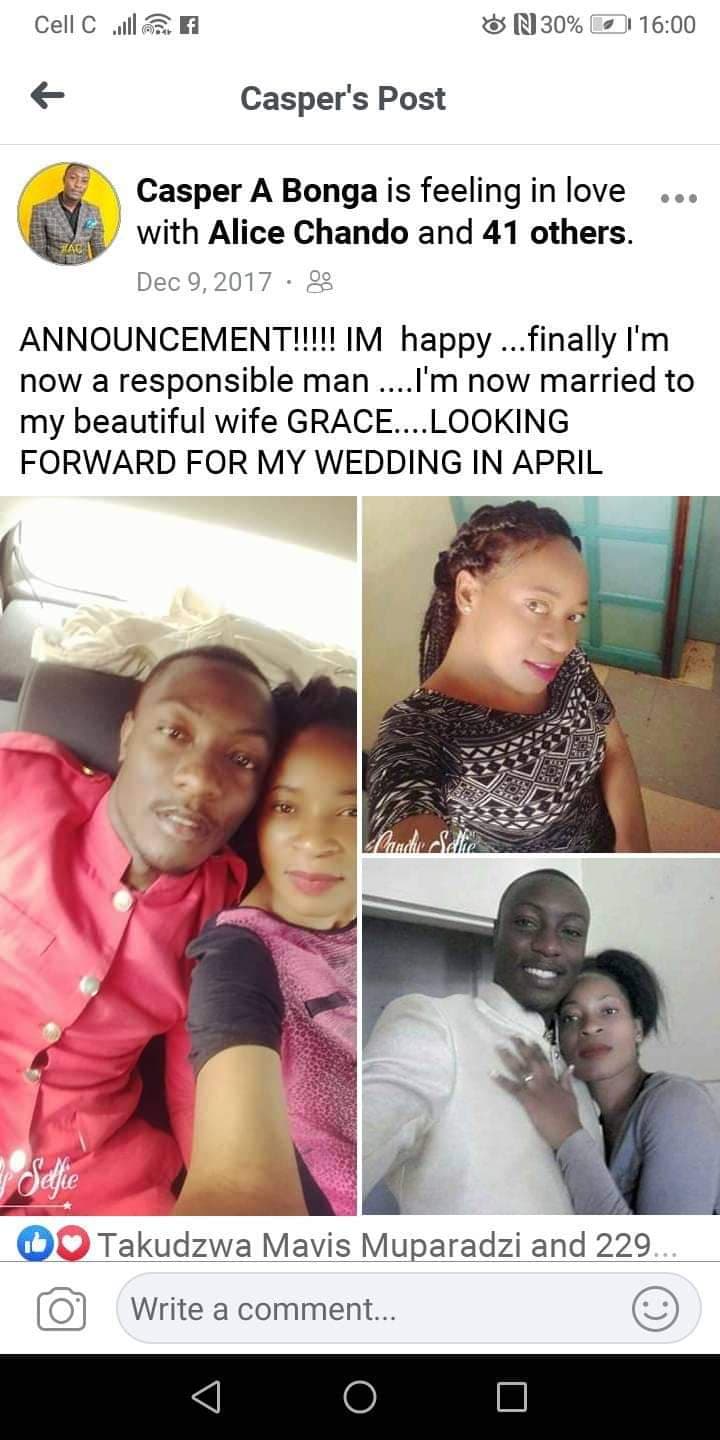Viewport: 720px width, 1440px height.
Task: Tap the back arrow icon
Action: click(x=47, y=97)
